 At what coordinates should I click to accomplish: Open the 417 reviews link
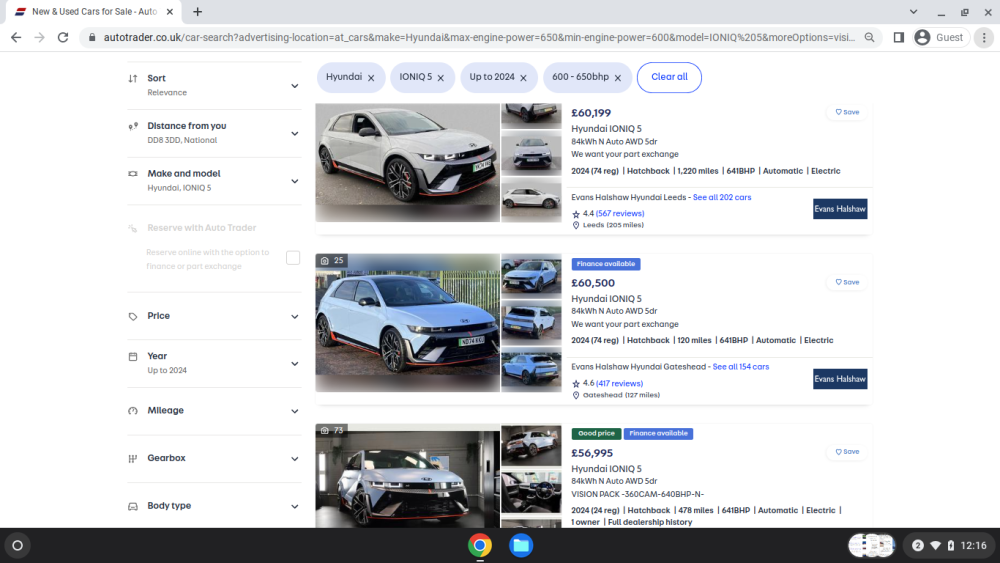tap(619, 383)
